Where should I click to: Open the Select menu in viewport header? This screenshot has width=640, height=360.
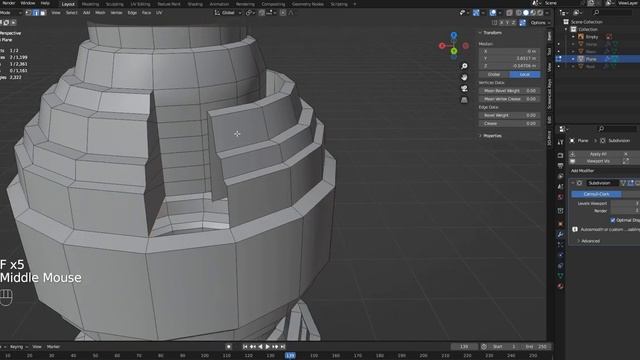click(71, 13)
